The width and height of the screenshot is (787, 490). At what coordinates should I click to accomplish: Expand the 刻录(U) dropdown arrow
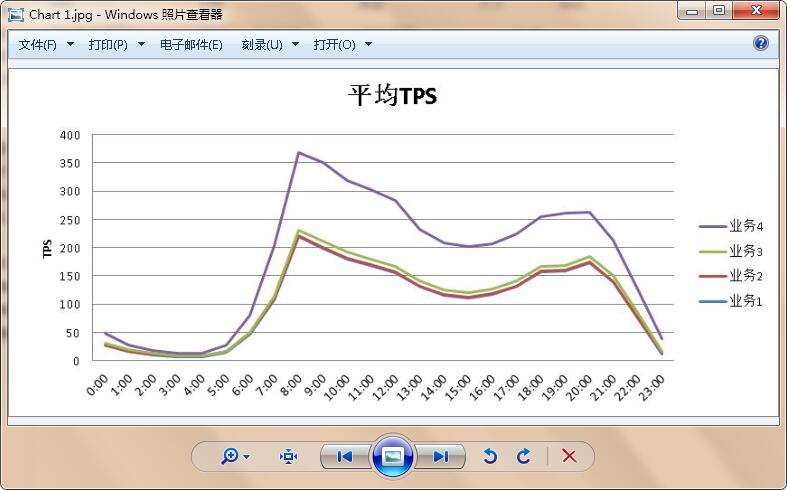296,44
